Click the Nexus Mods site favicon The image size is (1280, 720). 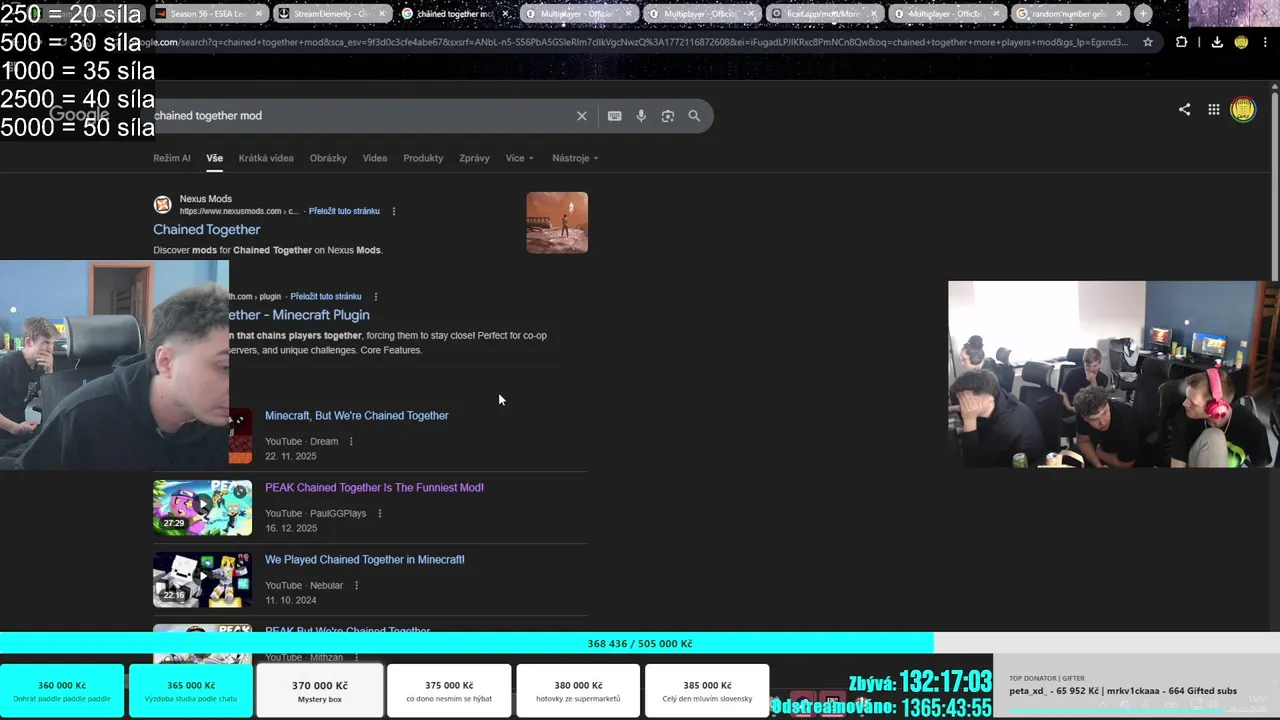click(x=162, y=205)
